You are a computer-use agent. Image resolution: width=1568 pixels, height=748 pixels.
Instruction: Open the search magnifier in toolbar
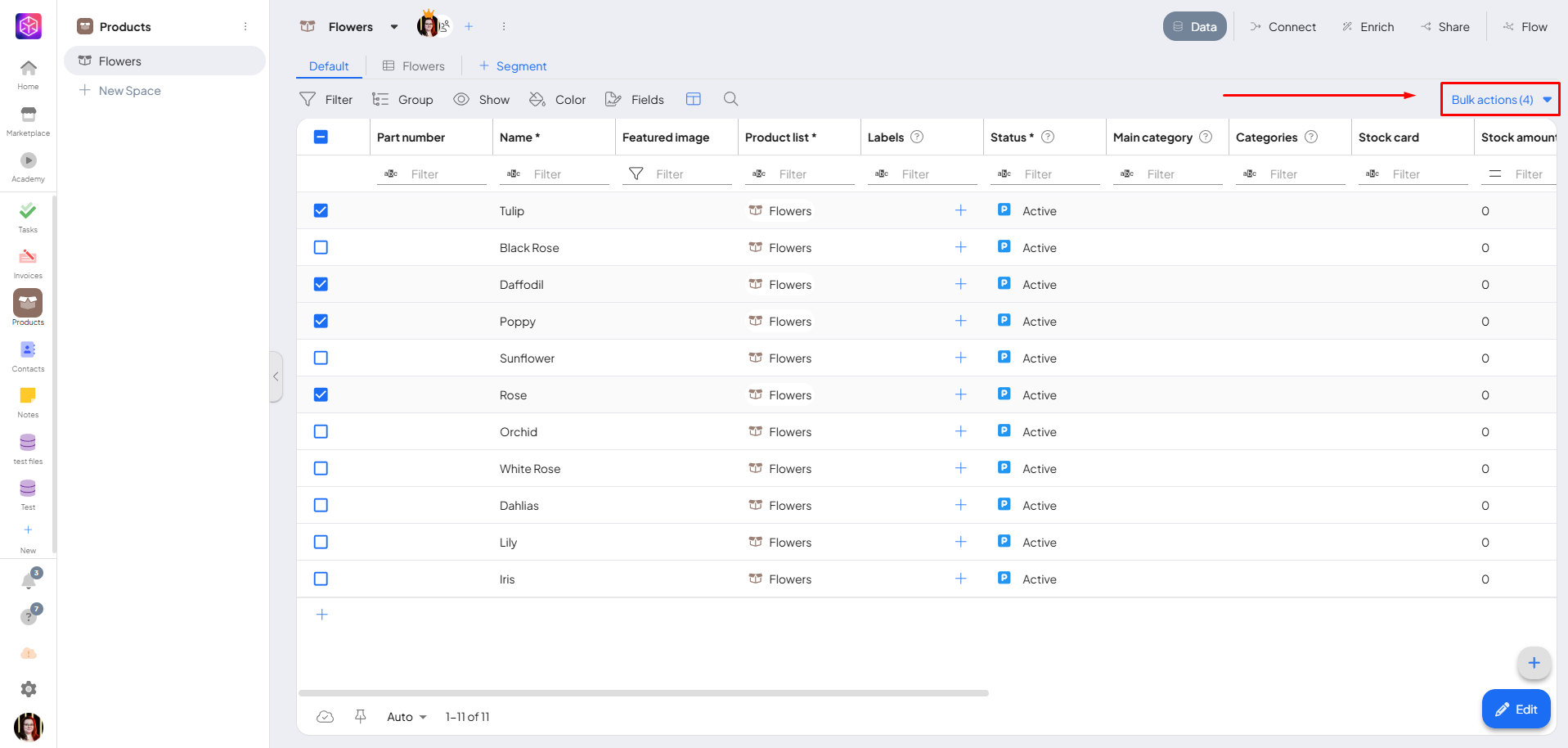tap(730, 99)
